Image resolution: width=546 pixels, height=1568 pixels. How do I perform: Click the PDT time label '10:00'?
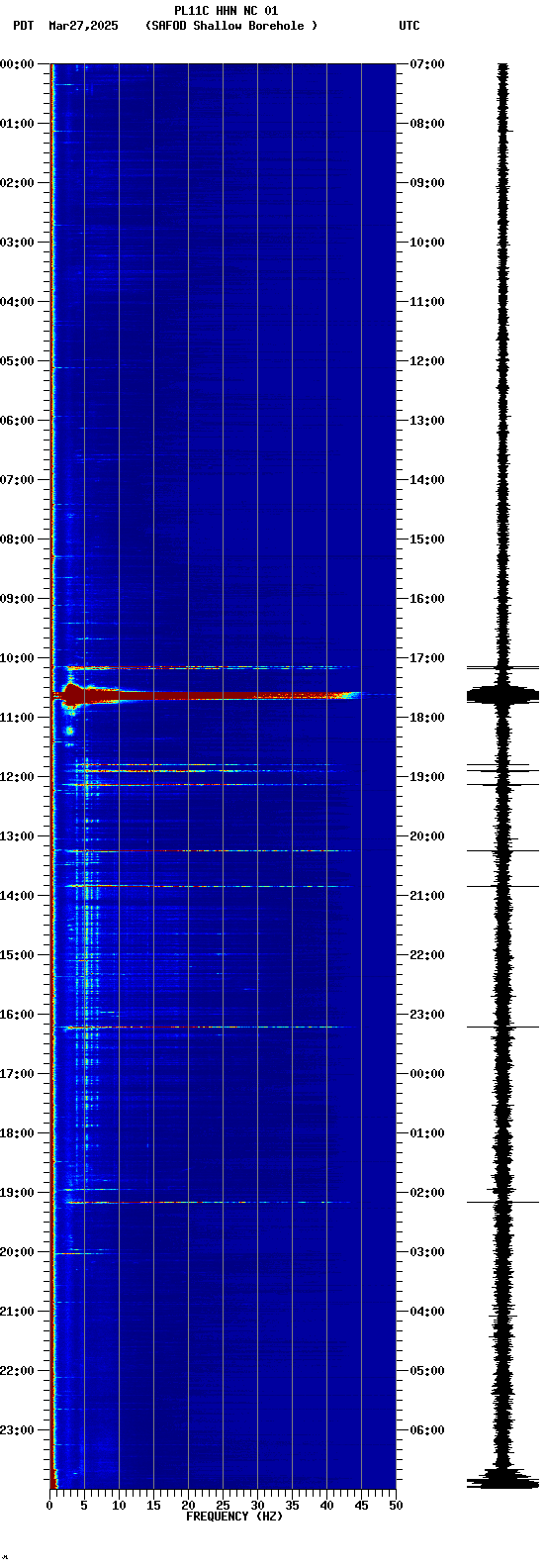coord(18,658)
